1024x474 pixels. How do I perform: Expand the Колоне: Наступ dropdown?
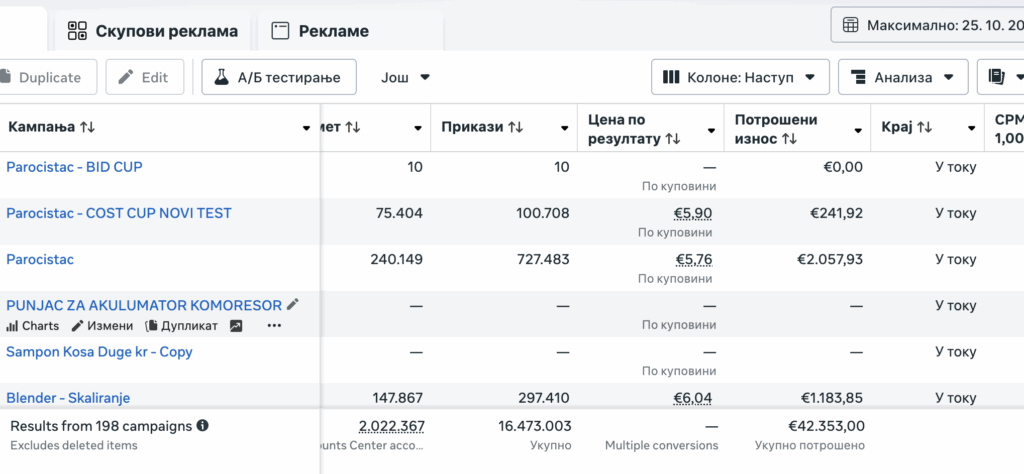point(740,77)
